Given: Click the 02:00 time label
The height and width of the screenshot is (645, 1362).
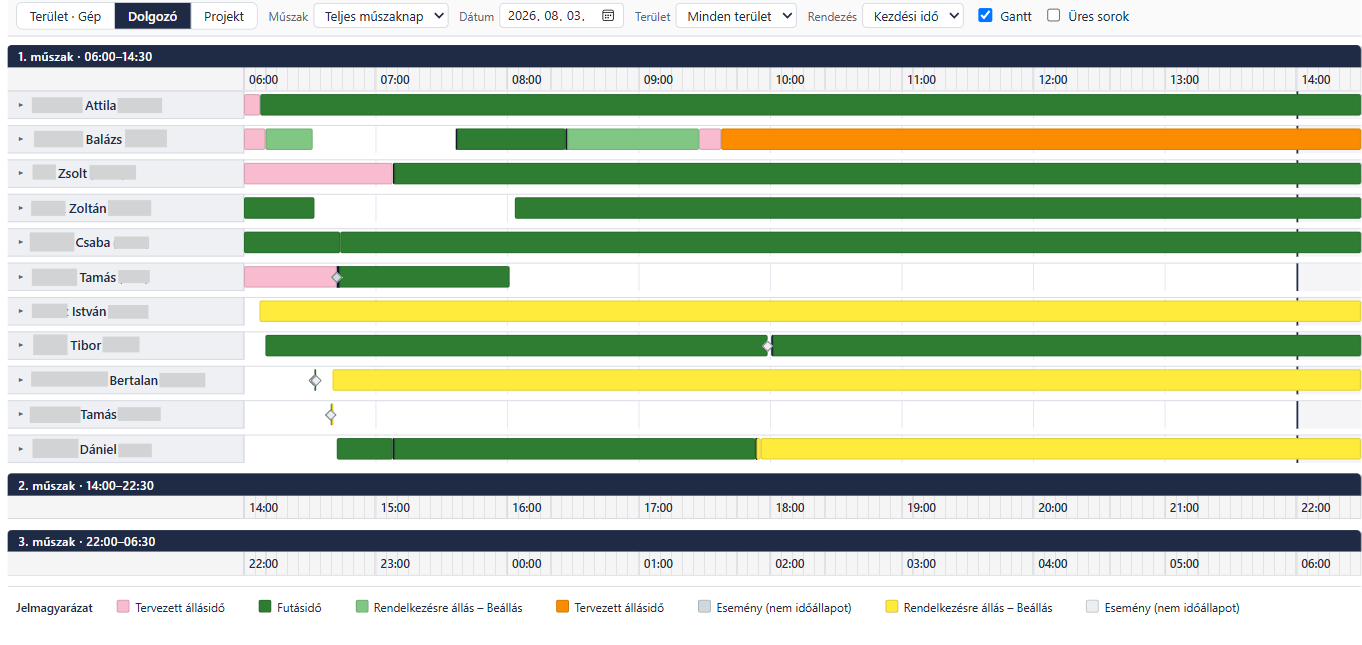Looking at the screenshot, I should click(790, 564).
